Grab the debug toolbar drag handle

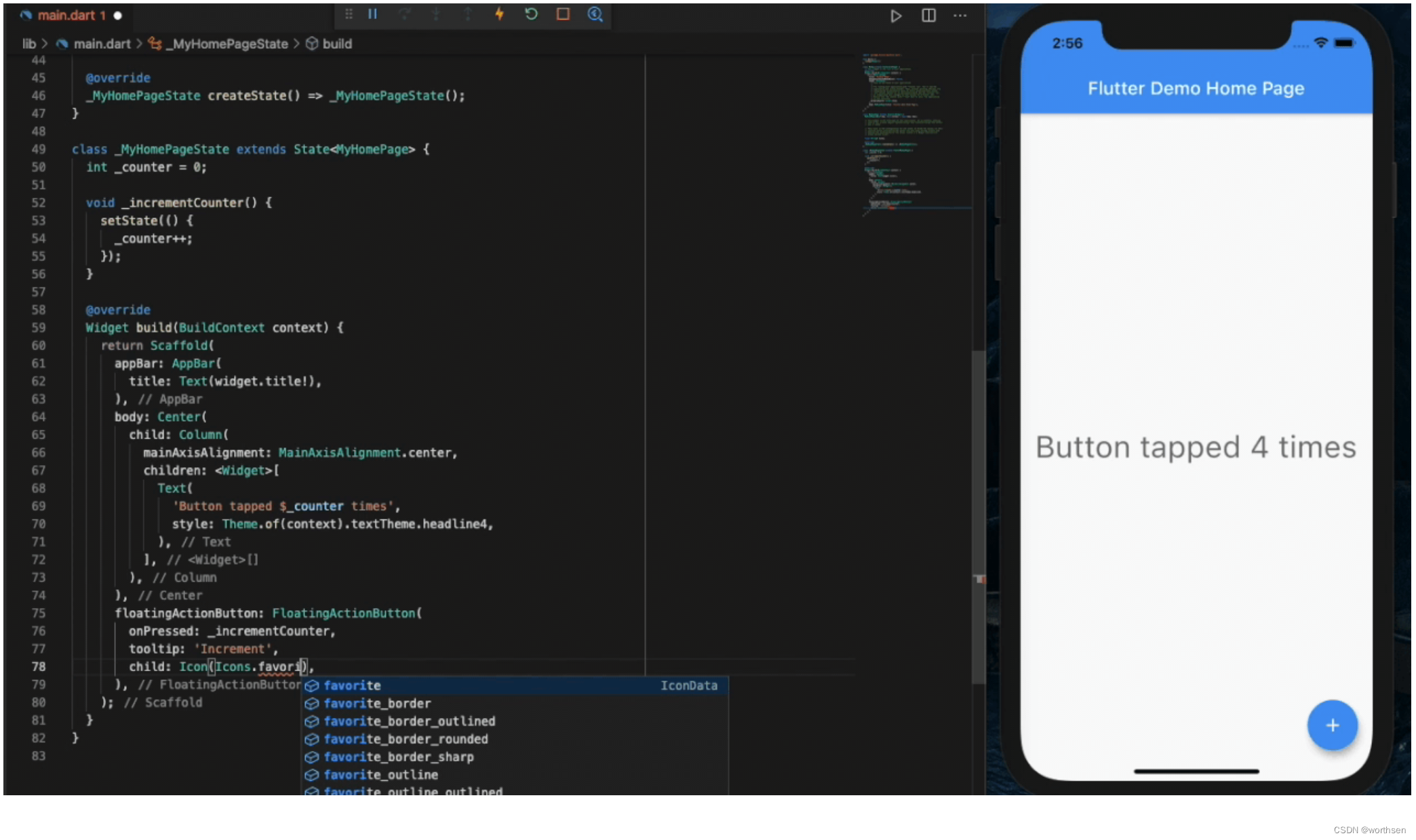tap(349, 14)
